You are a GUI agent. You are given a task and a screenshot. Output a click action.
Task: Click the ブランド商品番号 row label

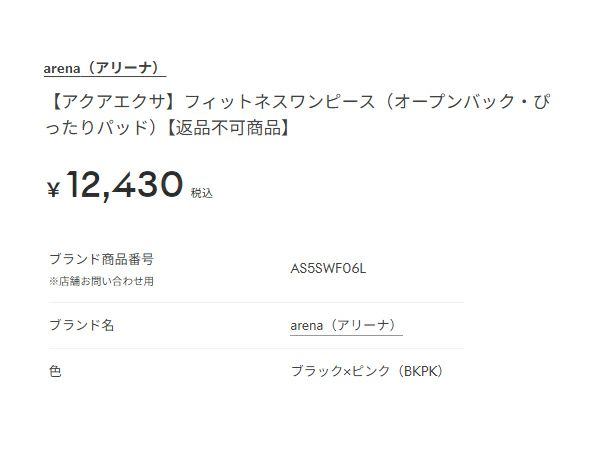(101, 258)
